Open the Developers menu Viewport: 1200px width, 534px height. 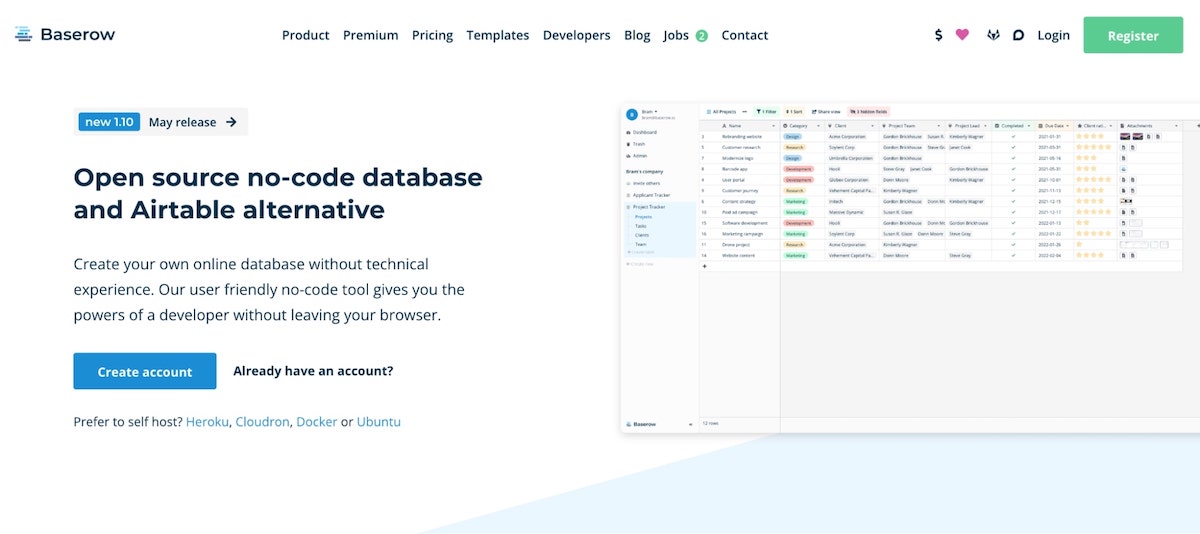pos(576,35)
